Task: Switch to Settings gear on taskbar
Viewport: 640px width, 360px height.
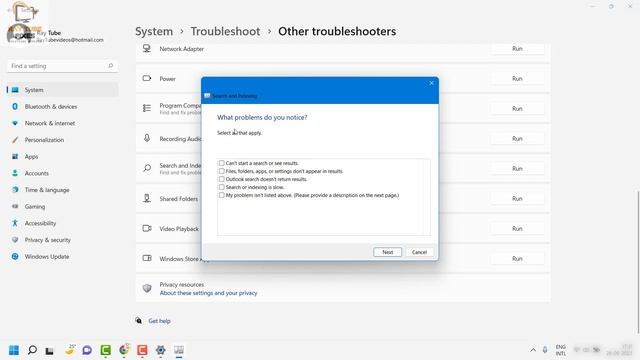Action: [160, 350]
